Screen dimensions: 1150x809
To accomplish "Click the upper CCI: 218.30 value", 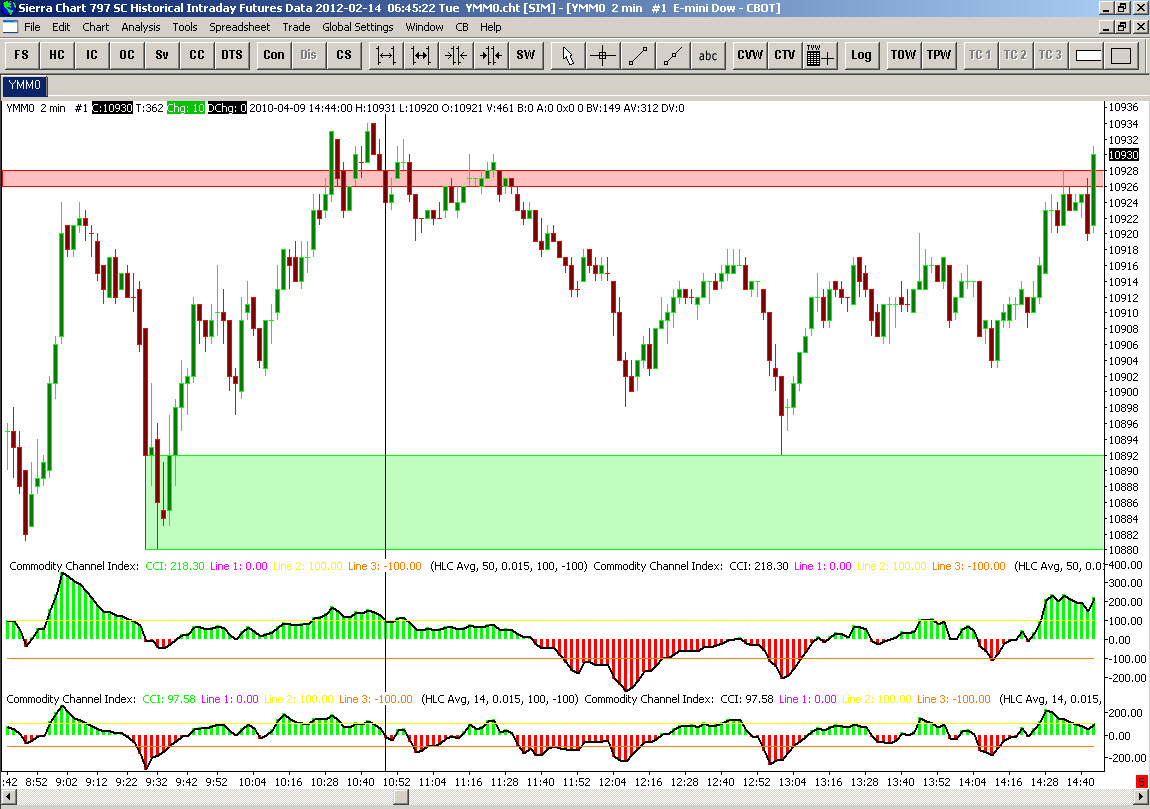I will (x=175, y=566).
